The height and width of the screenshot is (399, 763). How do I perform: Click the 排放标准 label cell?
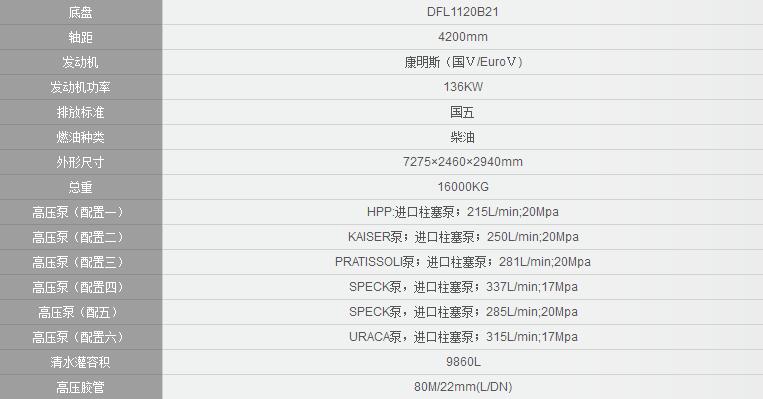point(81,112)
